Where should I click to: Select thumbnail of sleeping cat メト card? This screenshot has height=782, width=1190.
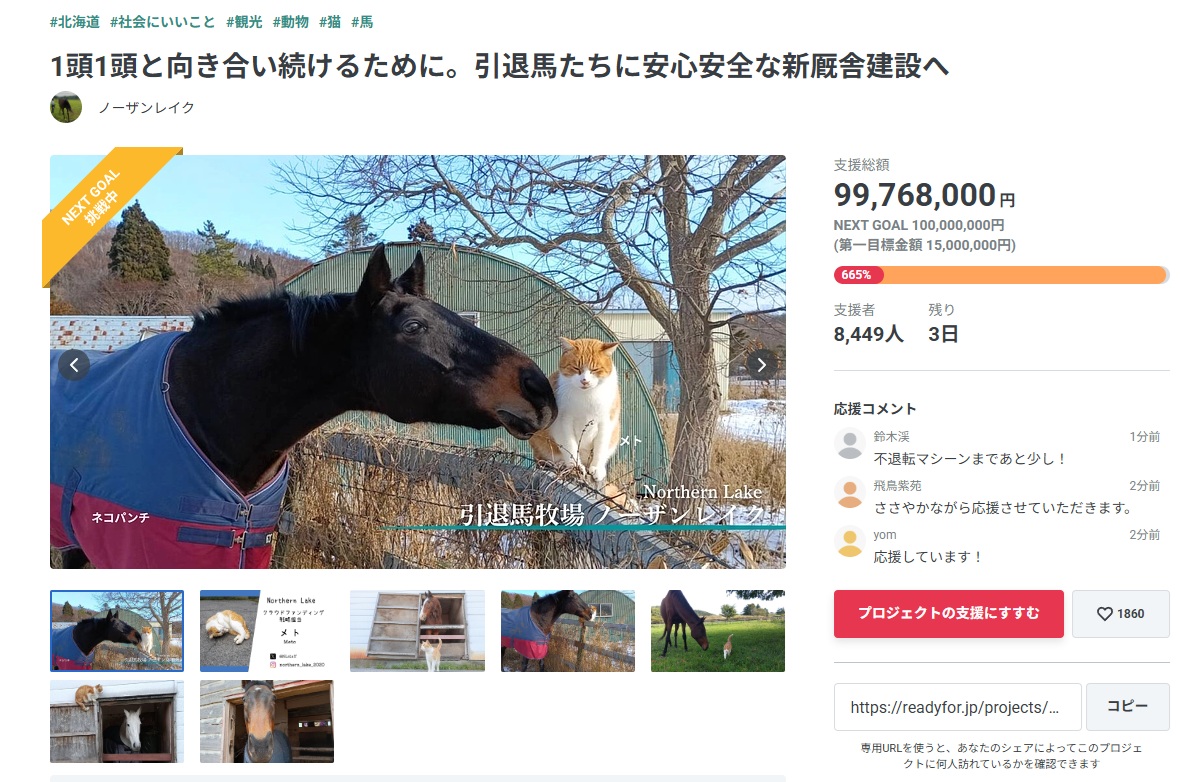[266, 631]
